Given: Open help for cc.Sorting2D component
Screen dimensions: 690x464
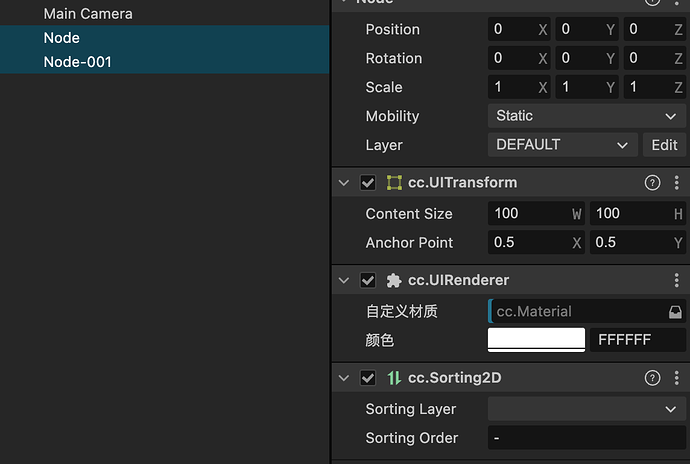Looking at the screenshot, I should pos(653,378).
